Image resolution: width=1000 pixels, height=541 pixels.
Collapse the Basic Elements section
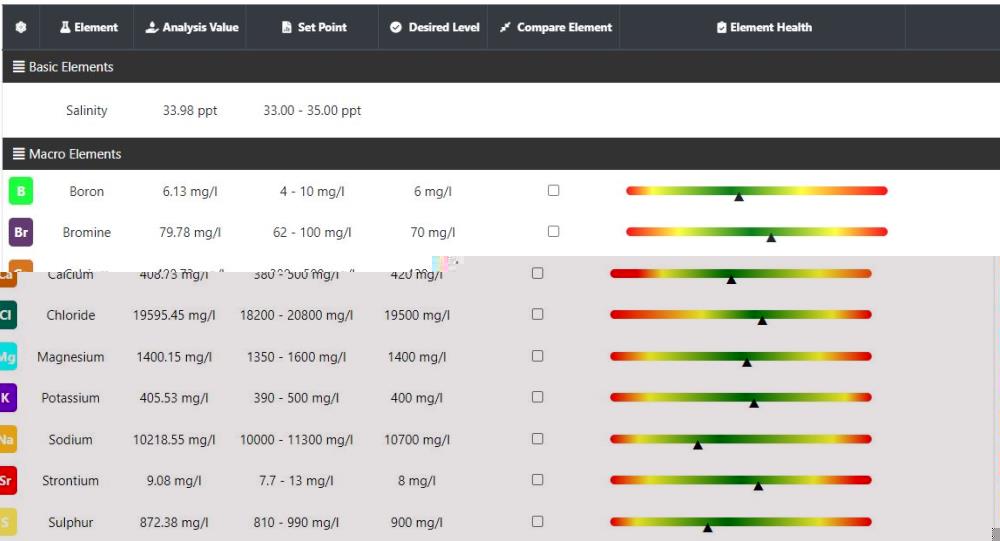click(x=64, y=67)
